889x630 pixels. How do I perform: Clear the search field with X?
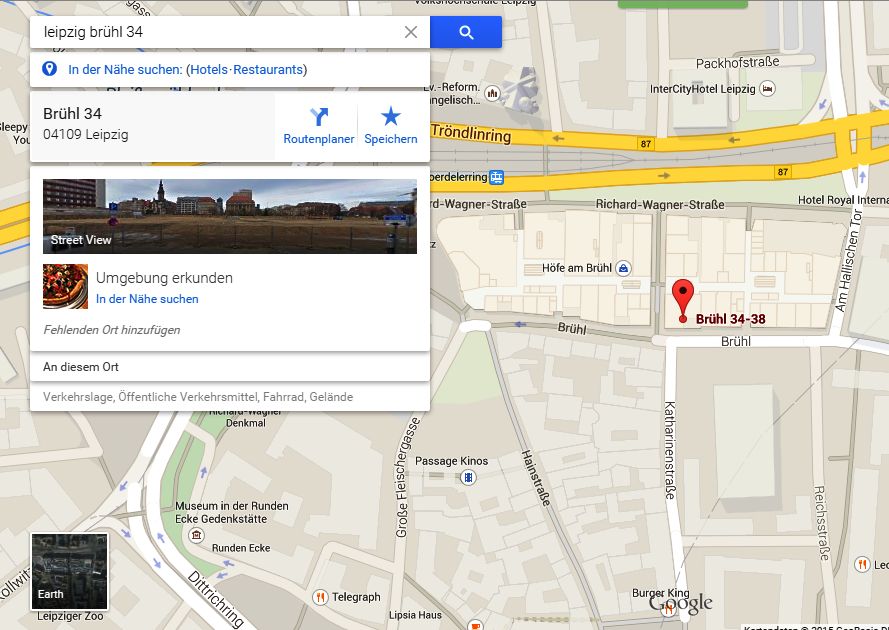tap(411, 32)
